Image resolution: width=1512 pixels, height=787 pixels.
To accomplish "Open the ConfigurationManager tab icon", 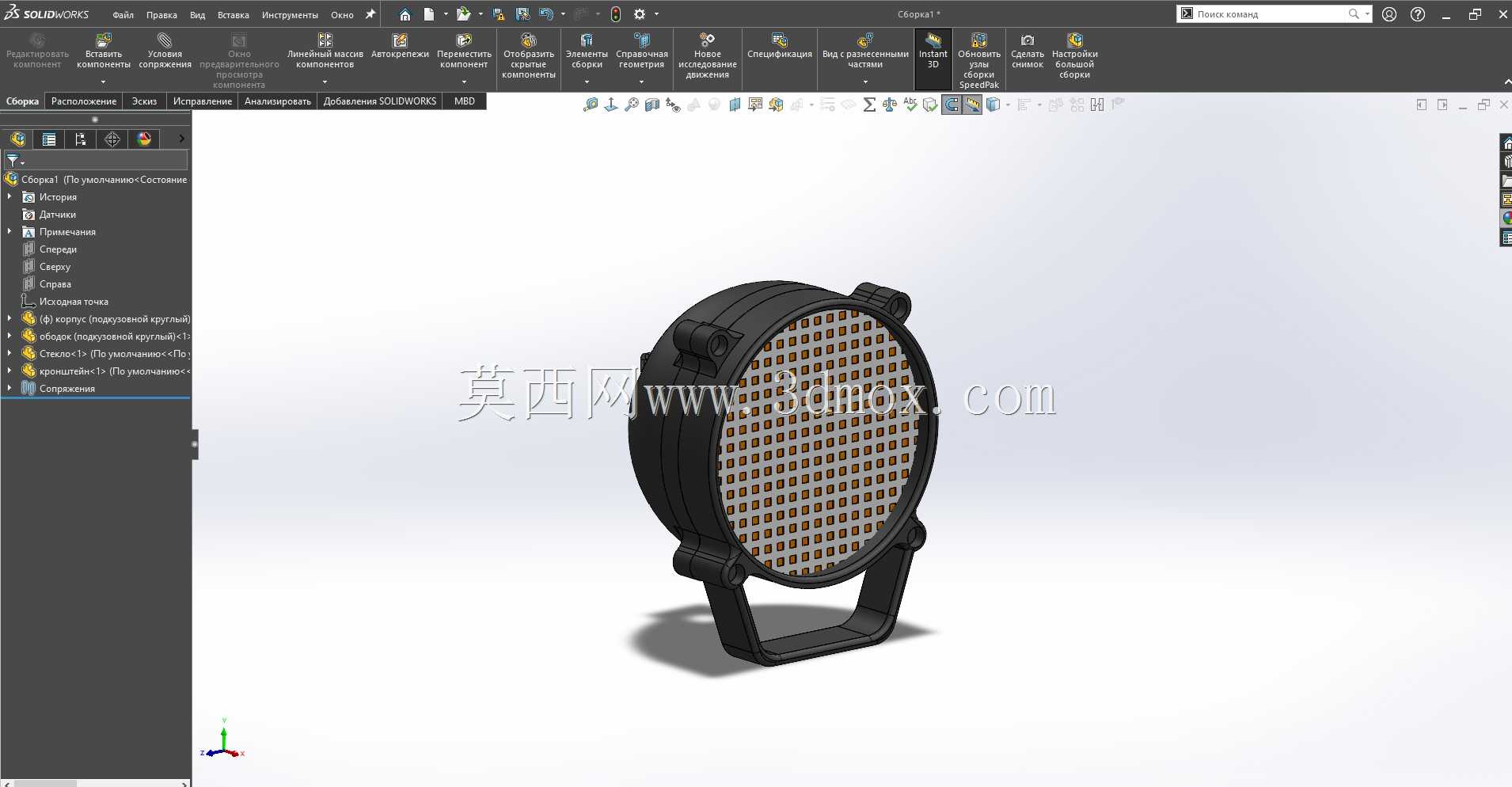I will pos(81,139).
